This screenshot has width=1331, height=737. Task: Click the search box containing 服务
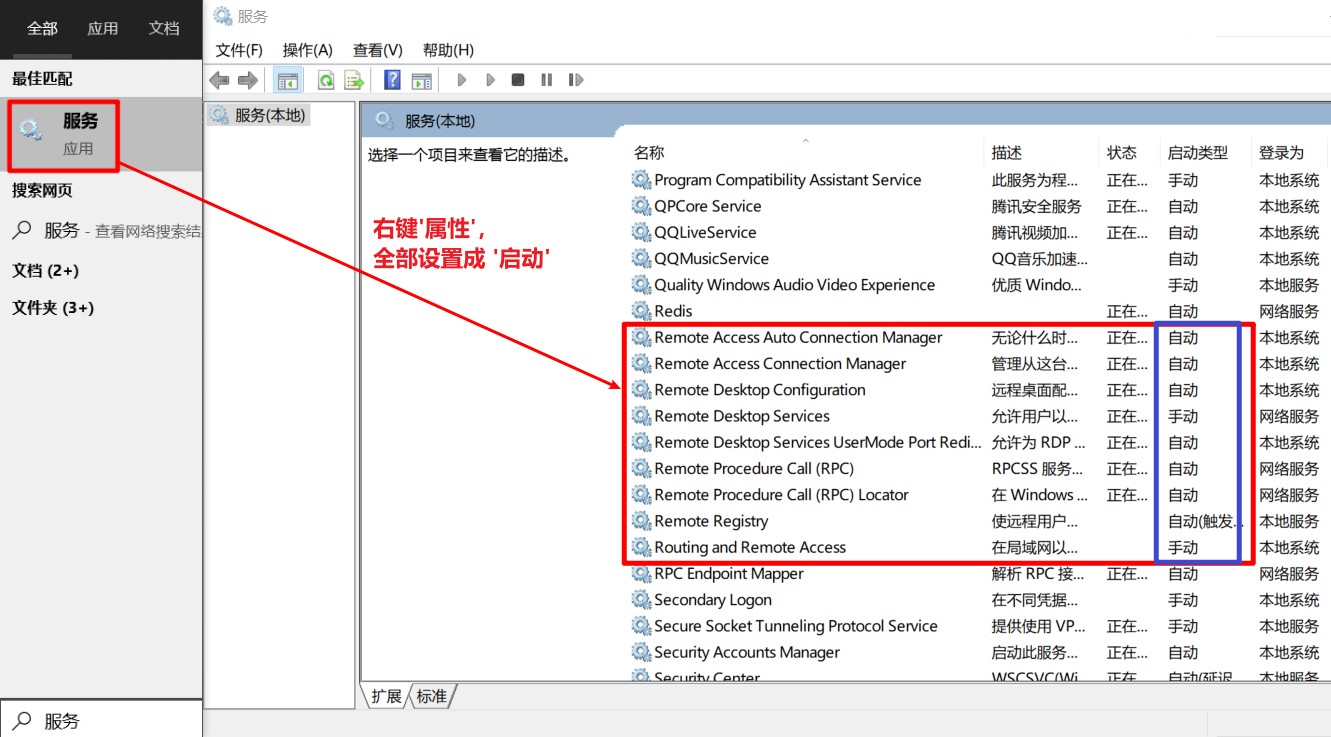pos(101,720)
